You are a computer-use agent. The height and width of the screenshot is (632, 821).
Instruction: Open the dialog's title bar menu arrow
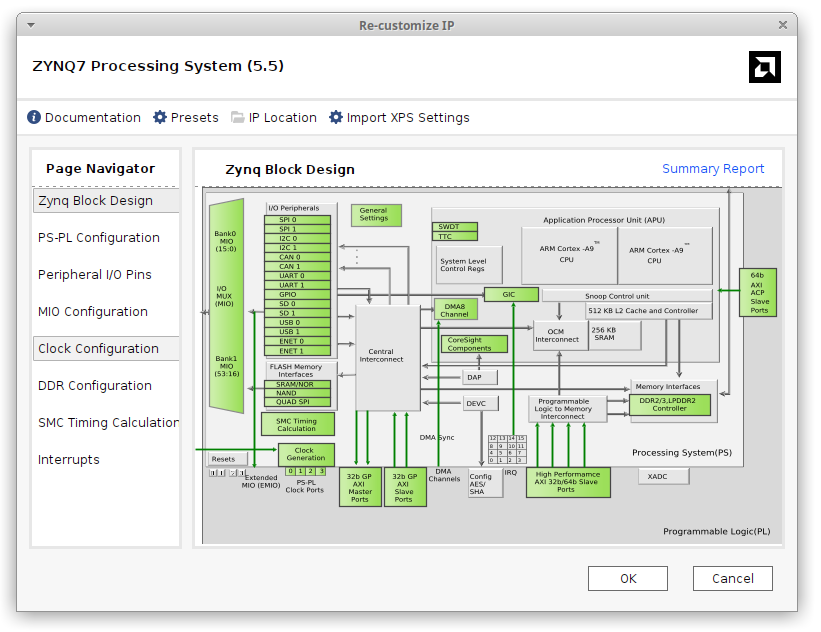(31, 25)
